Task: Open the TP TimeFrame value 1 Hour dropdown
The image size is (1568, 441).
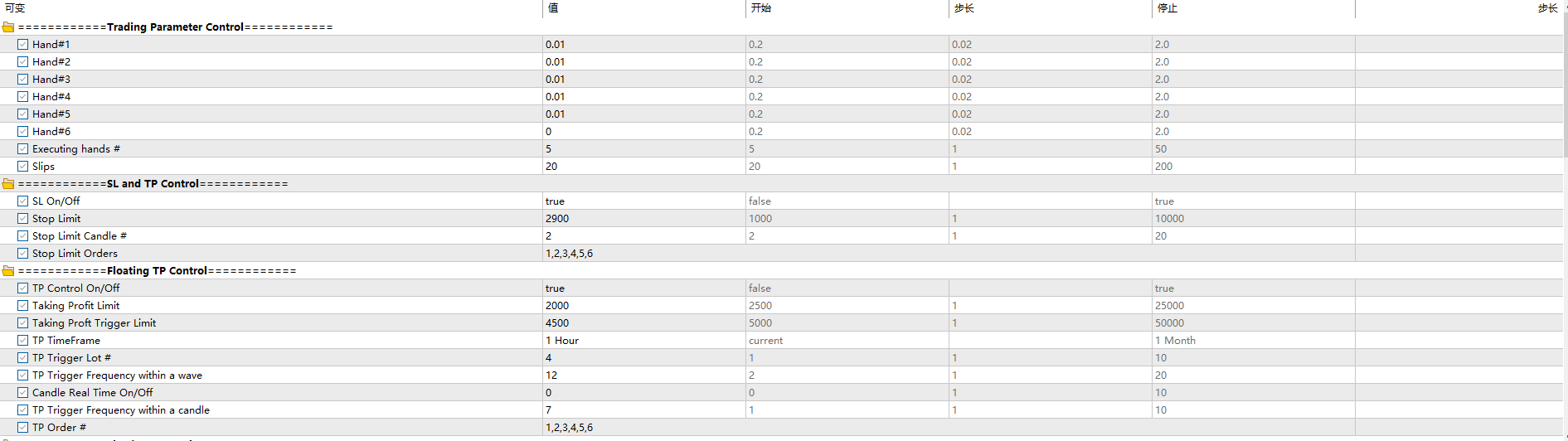Action: pos(643,341)
